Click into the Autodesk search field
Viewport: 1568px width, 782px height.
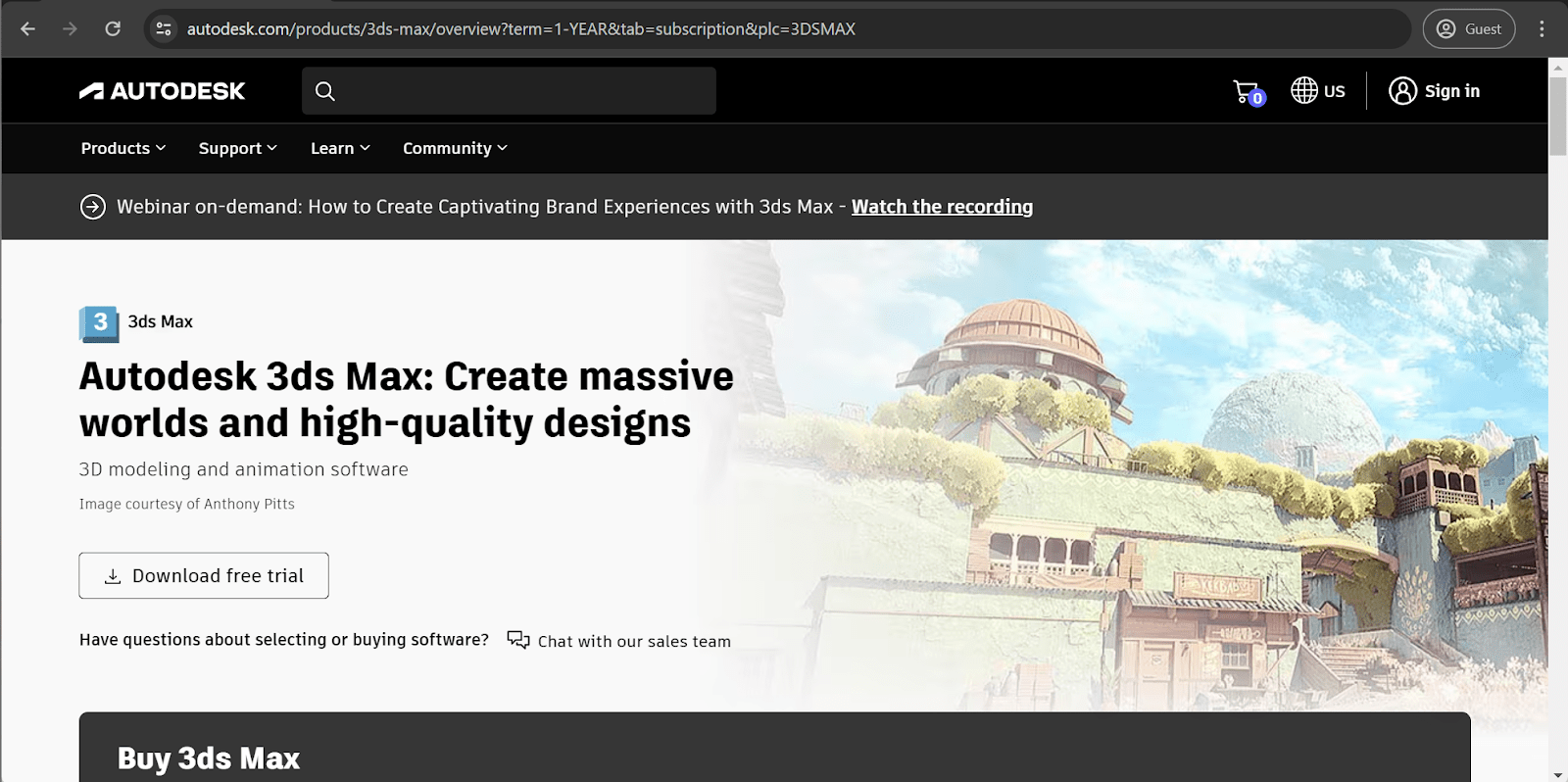[509, 91]
